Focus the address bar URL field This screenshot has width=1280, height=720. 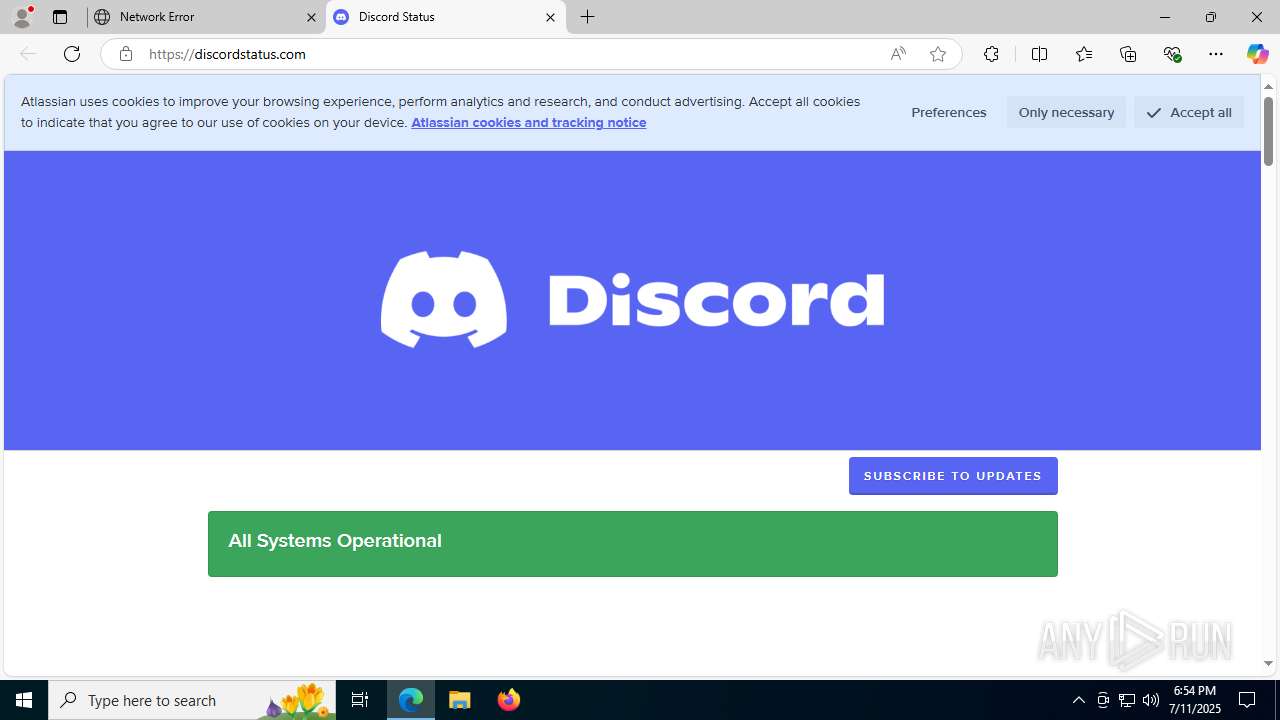point(510,54)
